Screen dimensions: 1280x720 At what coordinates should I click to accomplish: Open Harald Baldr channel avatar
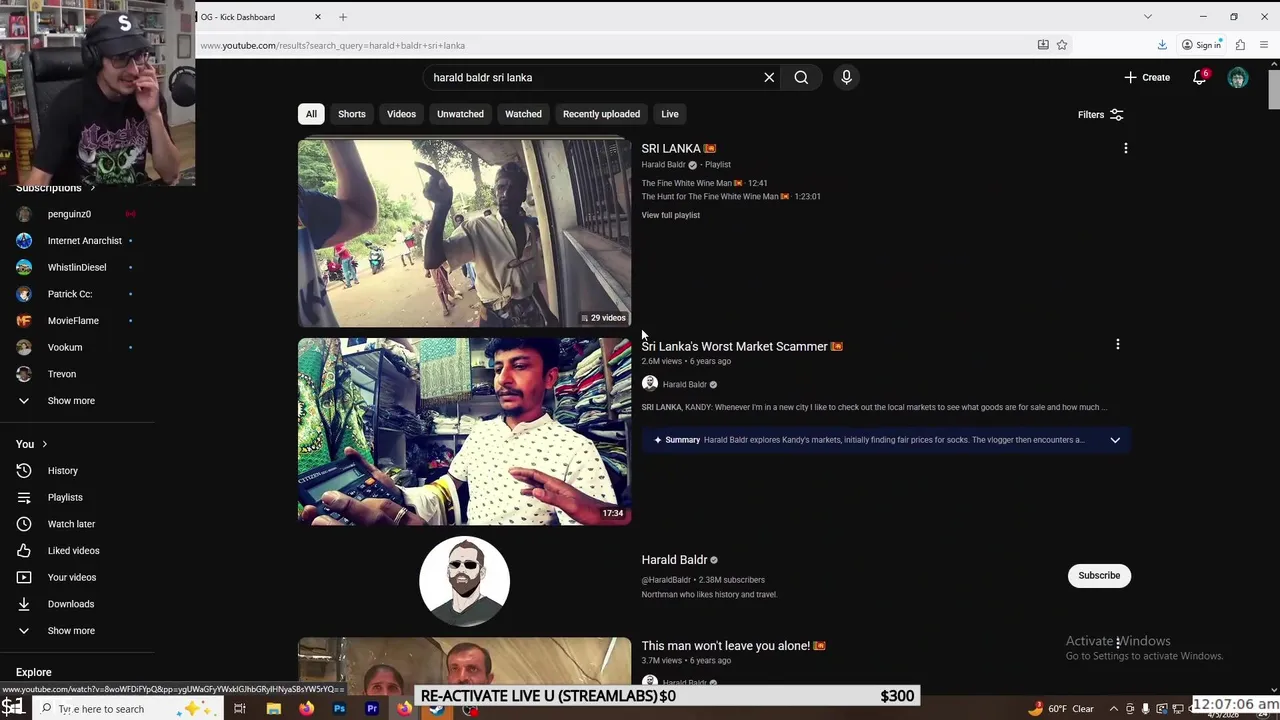pyautogui.click(x=464, y=581)
